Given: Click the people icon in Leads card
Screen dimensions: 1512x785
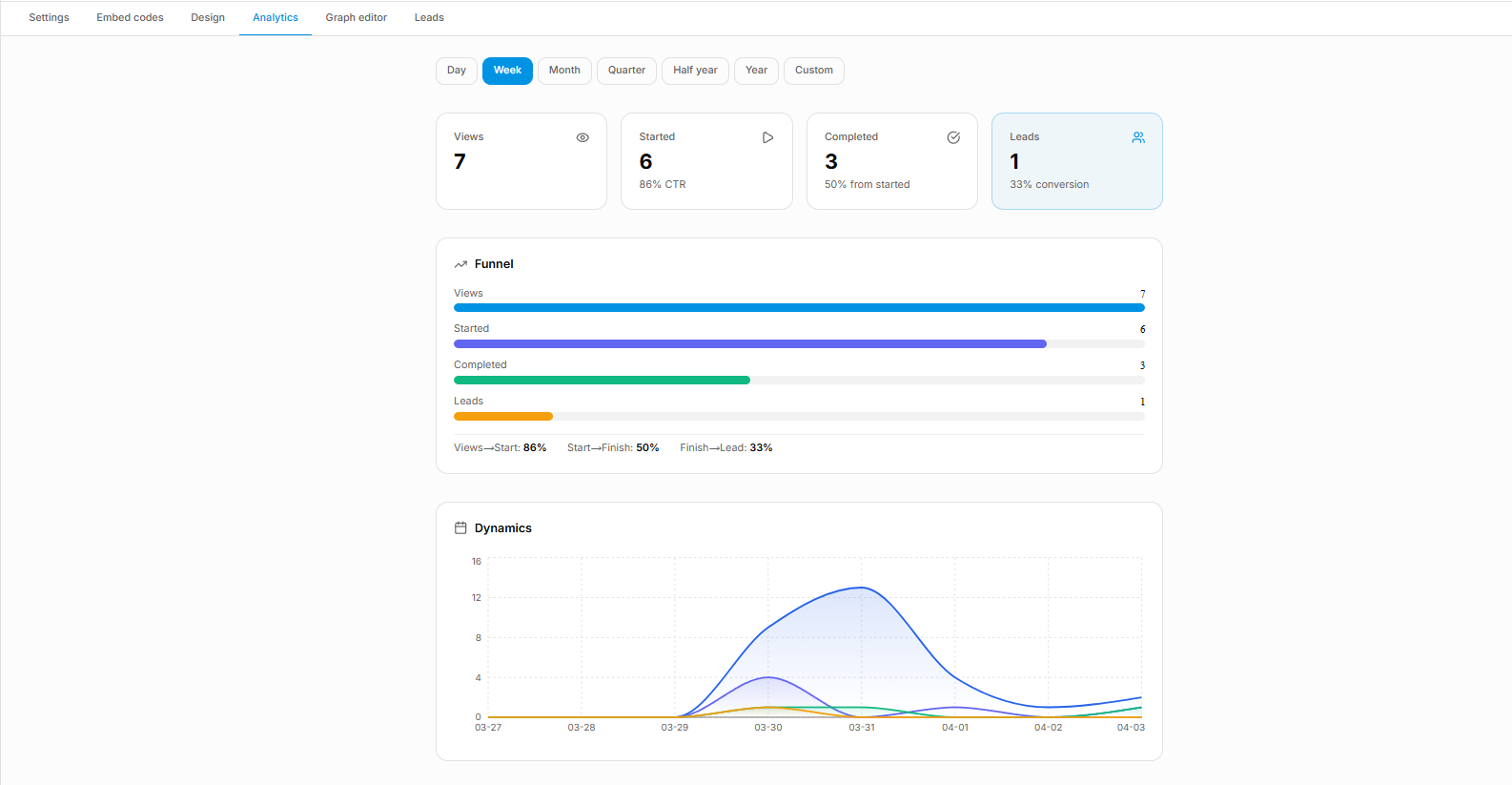Looking at the screenshot, I should pos(1138,137).
